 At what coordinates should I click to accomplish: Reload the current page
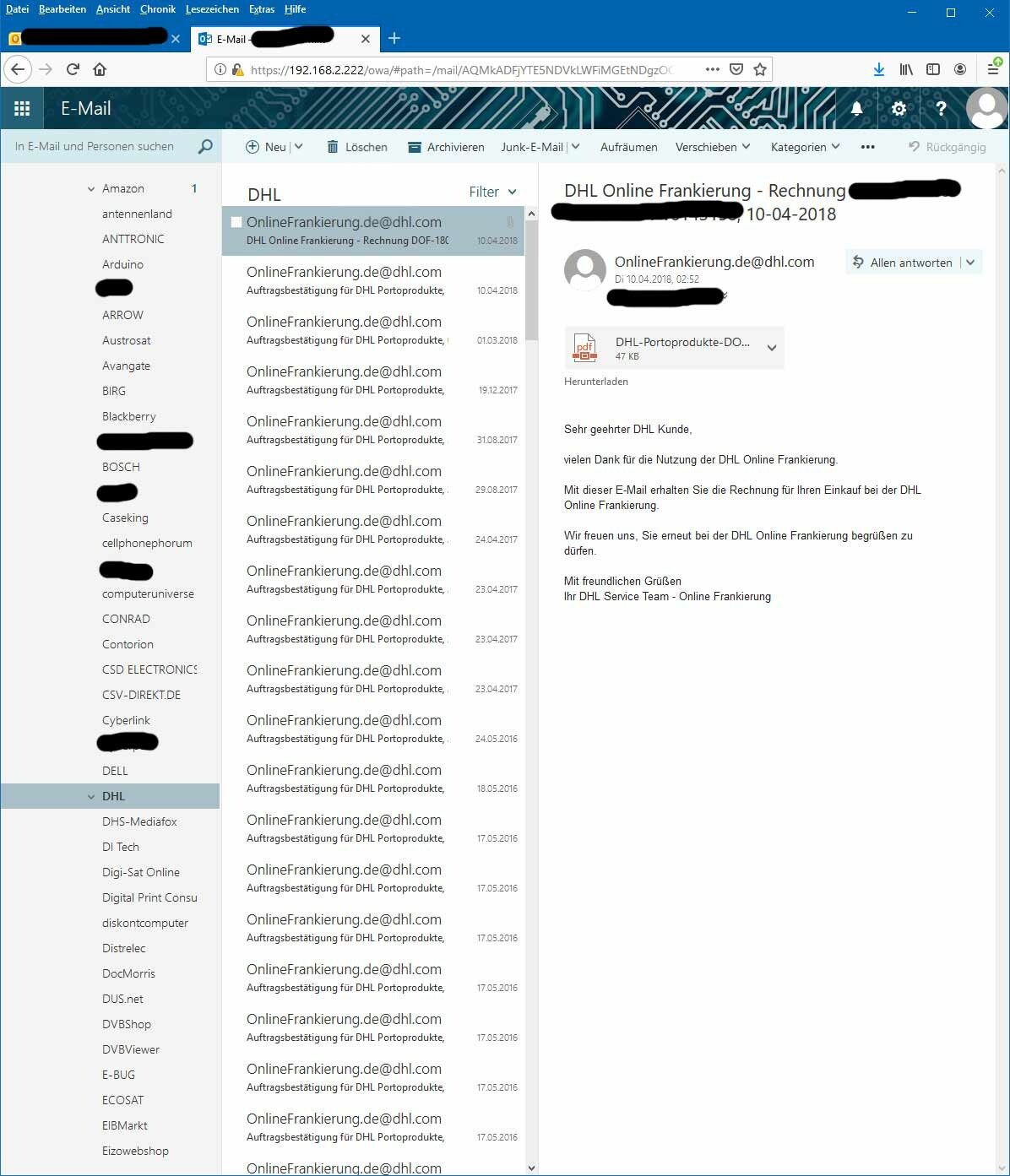point(73,69)
